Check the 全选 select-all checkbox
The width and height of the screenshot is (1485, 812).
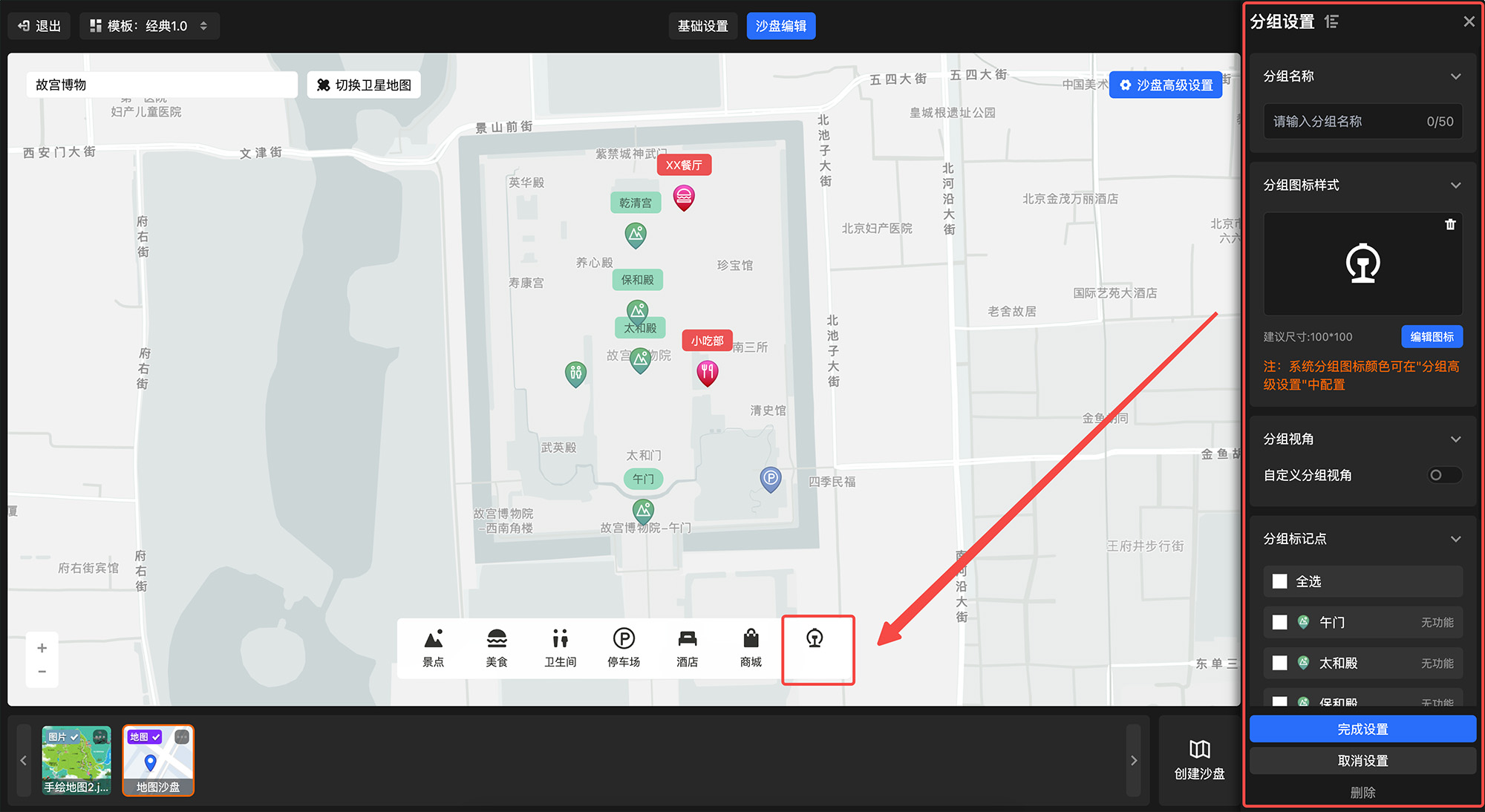(x=1279, y=581)
